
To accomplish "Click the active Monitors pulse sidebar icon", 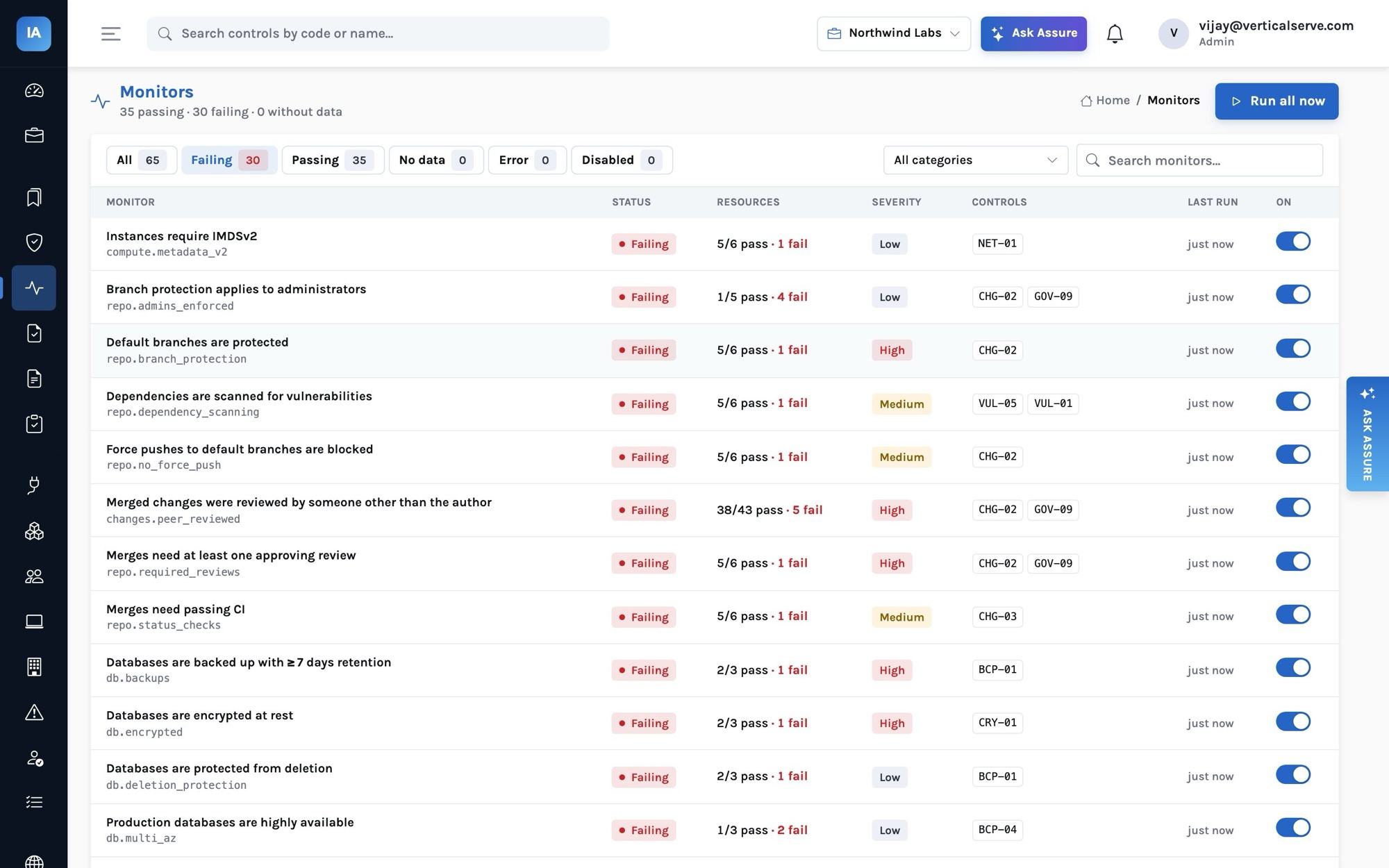I will [x=34, y=287].
